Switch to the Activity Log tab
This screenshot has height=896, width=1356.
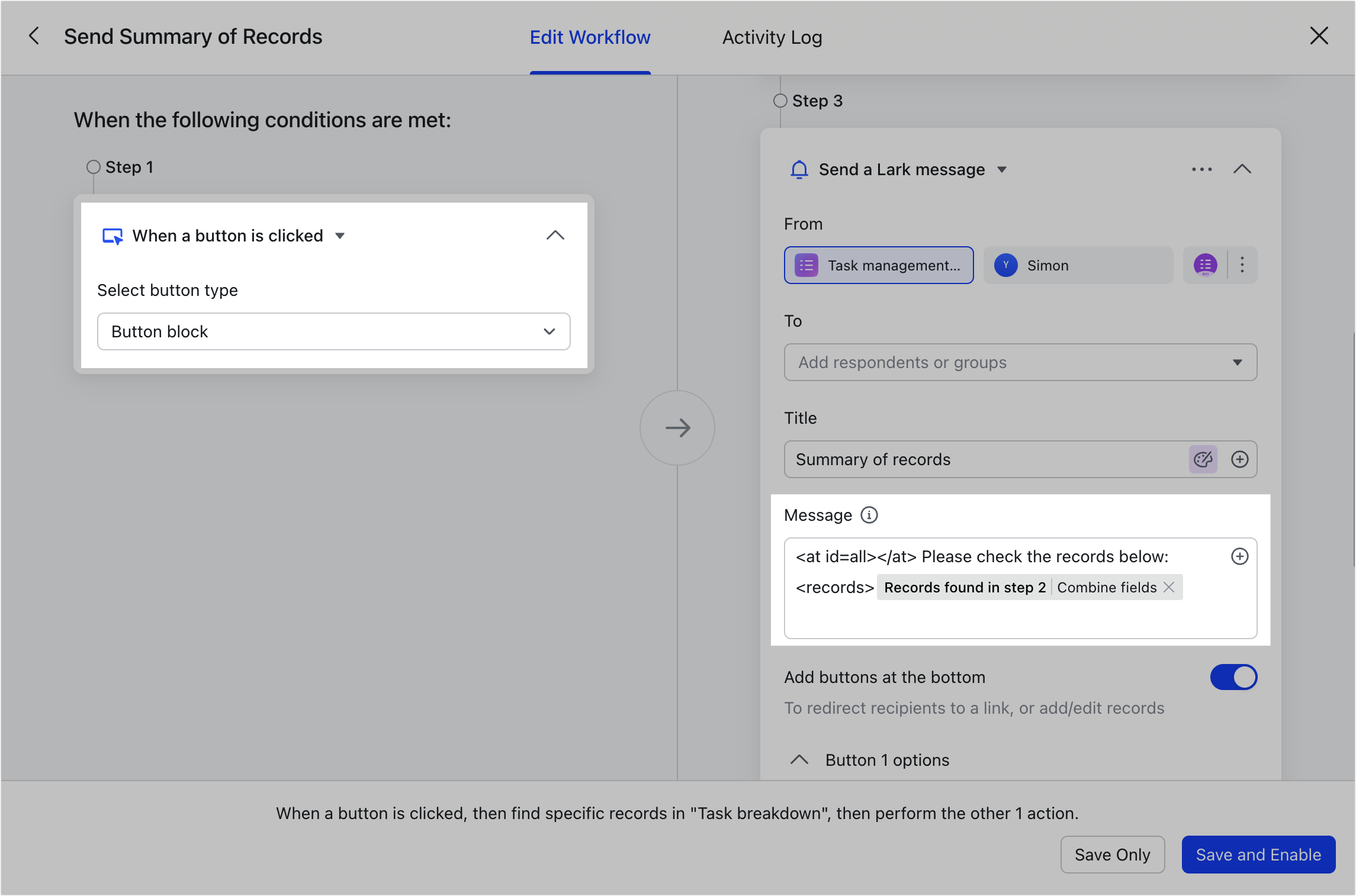[771, 37]
